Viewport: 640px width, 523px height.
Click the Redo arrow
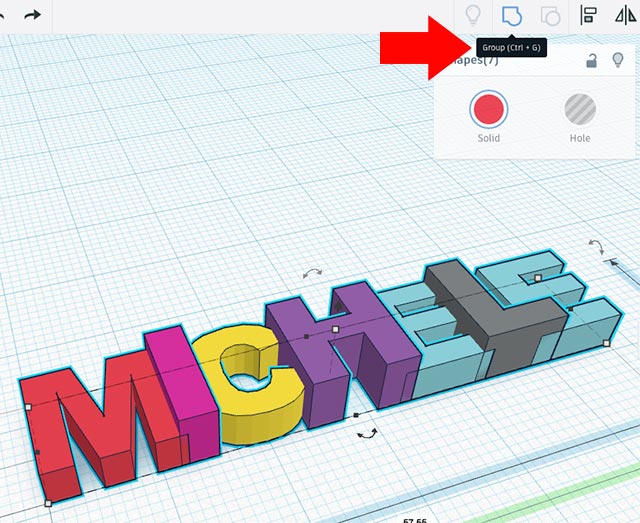pos(32,15)
